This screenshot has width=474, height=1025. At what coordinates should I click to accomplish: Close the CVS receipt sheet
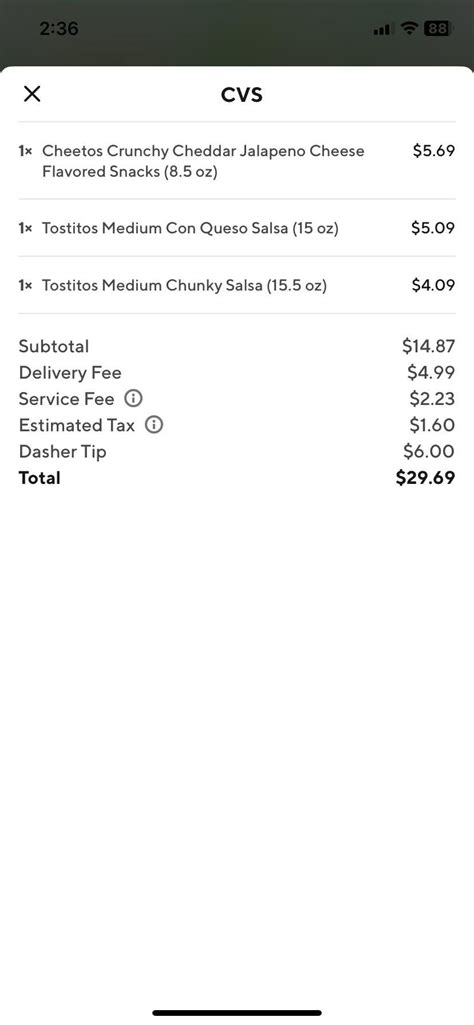(32, 94)
